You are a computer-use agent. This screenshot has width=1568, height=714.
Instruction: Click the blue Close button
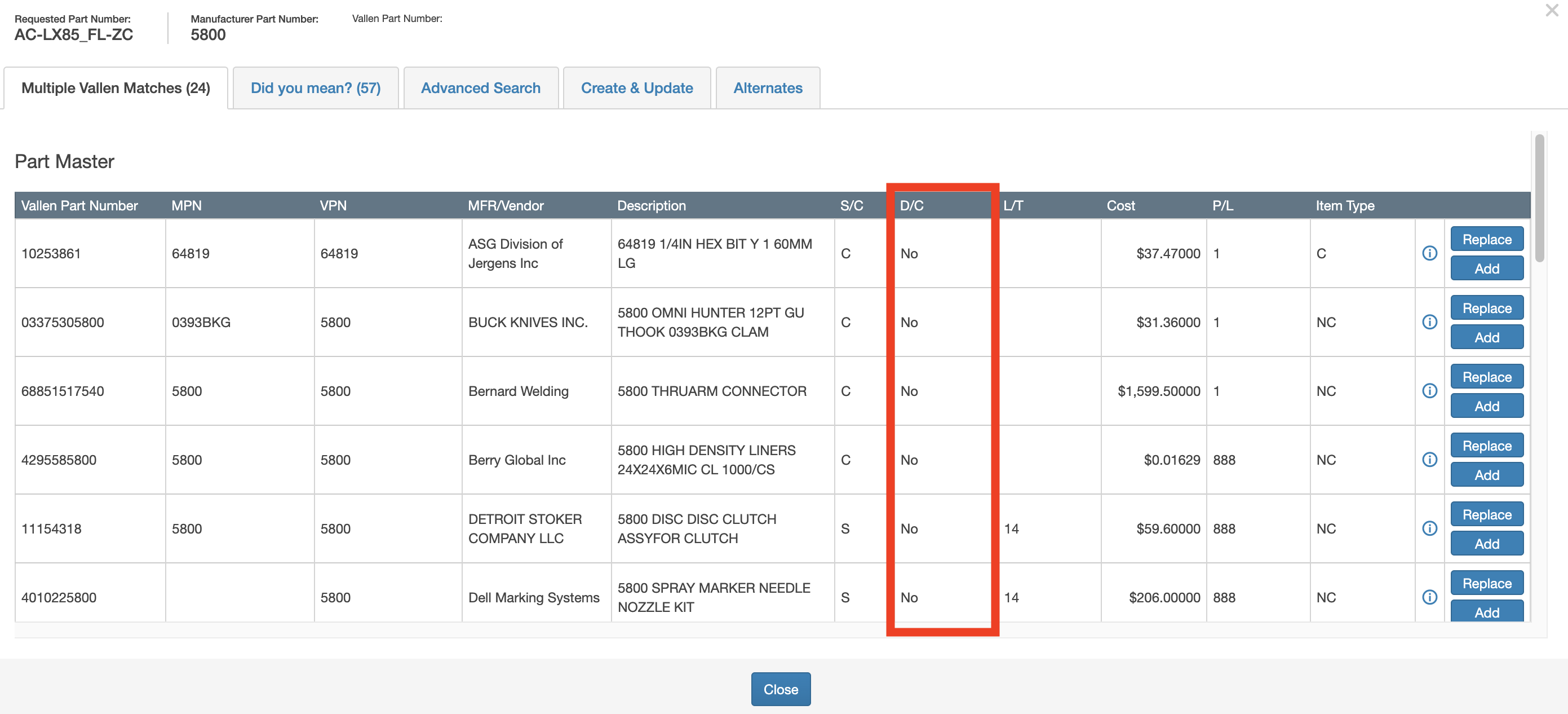pos(781,689)
